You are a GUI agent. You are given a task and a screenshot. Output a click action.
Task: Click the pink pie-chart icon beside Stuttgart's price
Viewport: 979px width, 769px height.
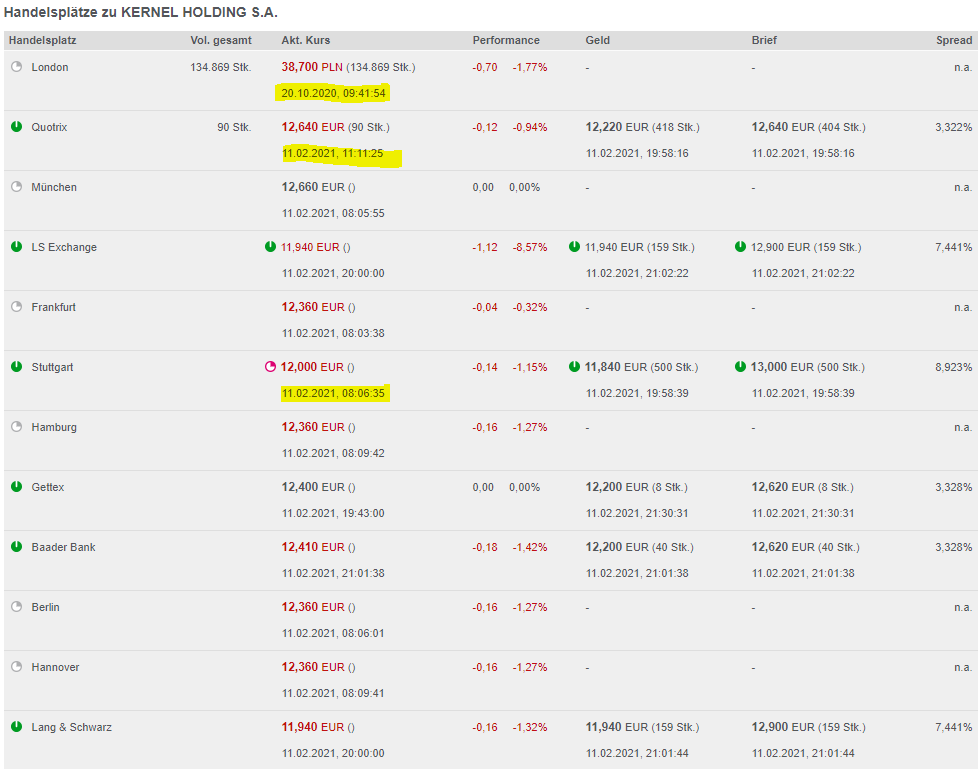coord(271,367)
